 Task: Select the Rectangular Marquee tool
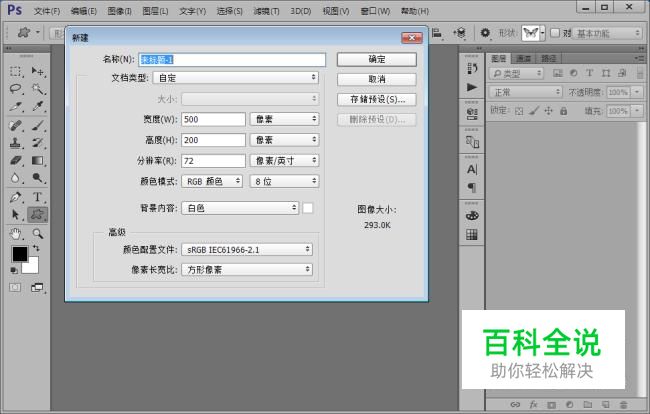(16, 72)
